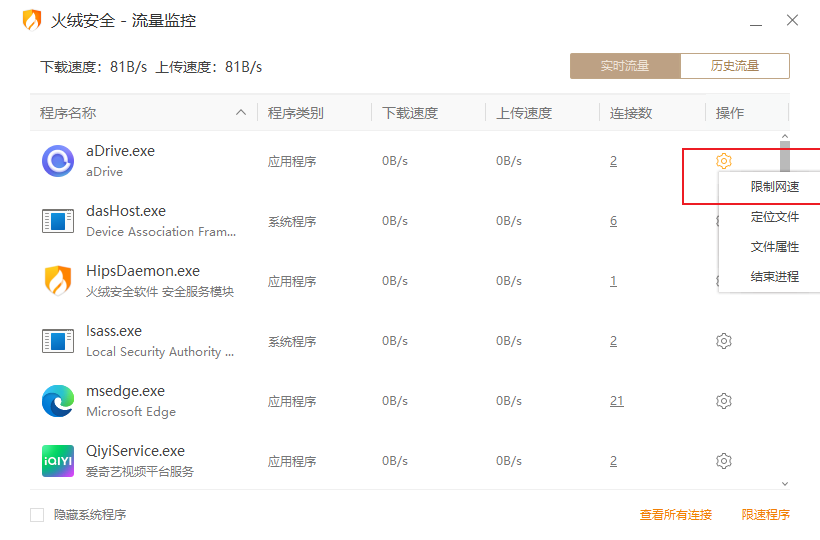Open settings gear for msedge.exe
820x540 pixels.
point(724,401)
